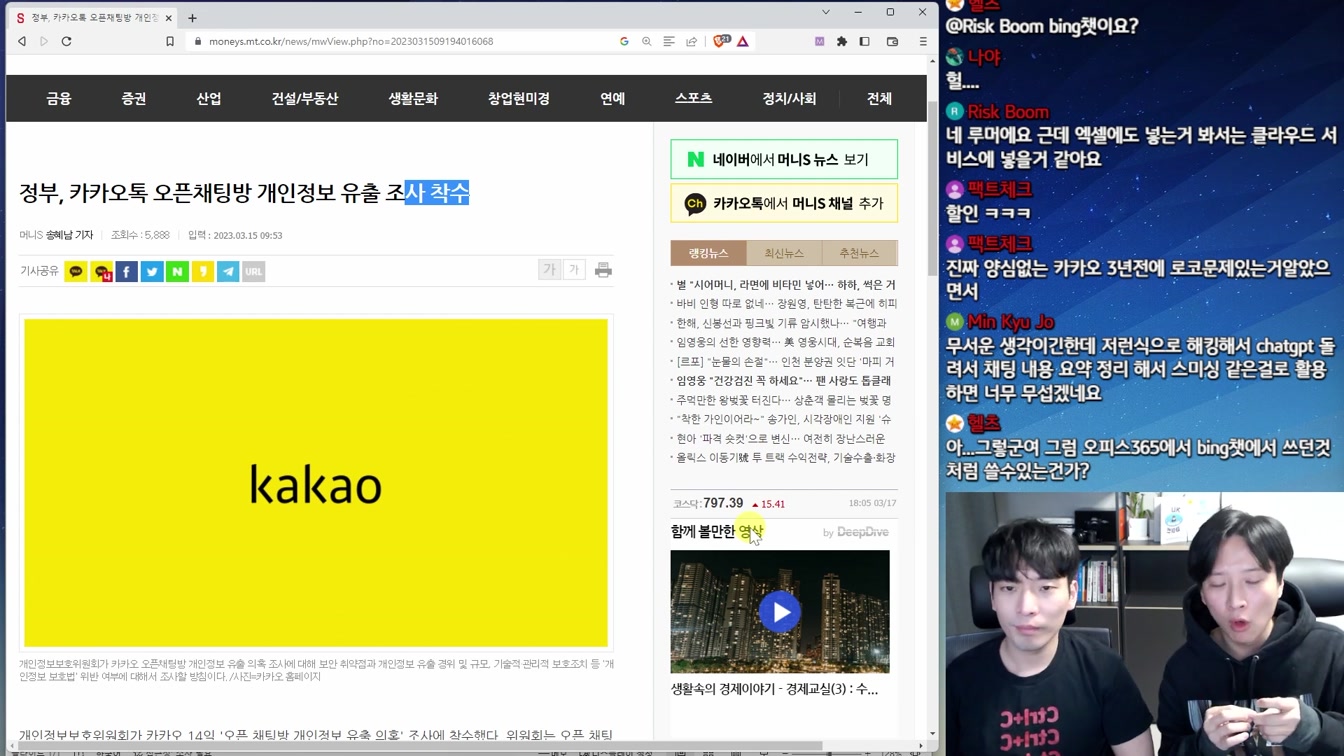The width and height of the screenshot is (1344, 756).
Task: Go back with the browser back arrow
Action: pyautogui.click(x=22, y=41)
